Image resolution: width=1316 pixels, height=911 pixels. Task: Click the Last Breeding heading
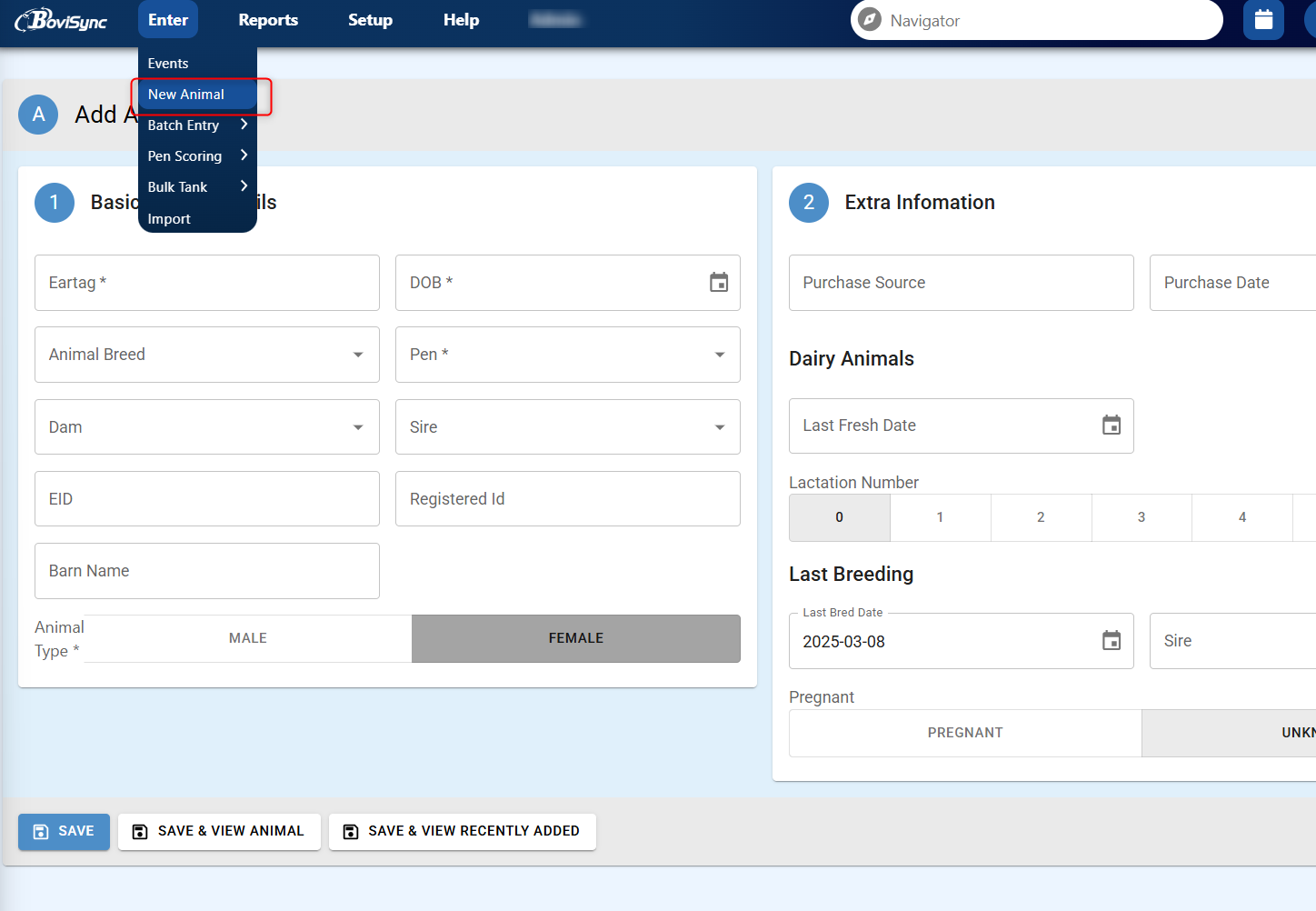tap(852, 575)
